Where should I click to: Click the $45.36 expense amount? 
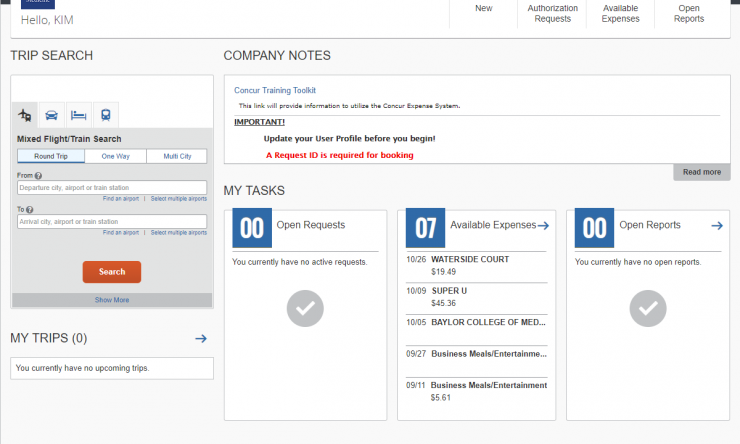point(444,303)
